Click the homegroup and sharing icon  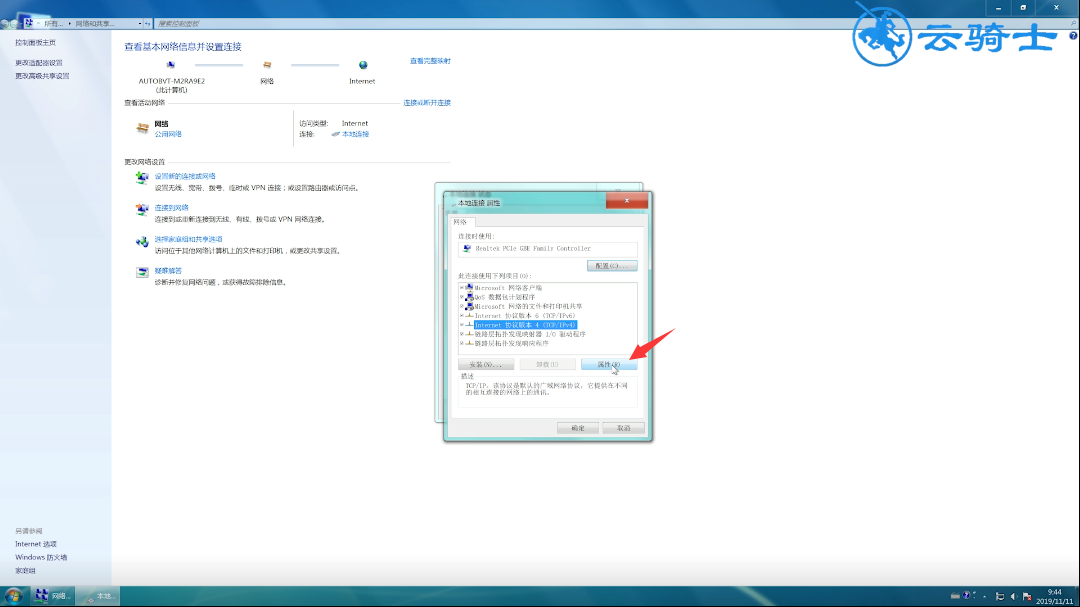tap(142, 241)
